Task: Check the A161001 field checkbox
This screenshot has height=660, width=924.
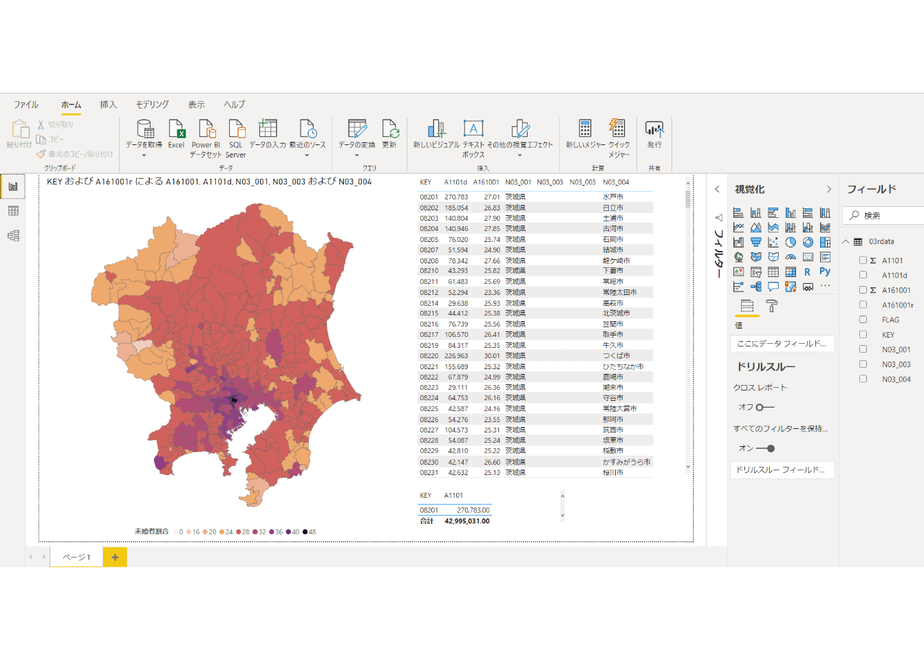Action: click(x=863, y=290)
